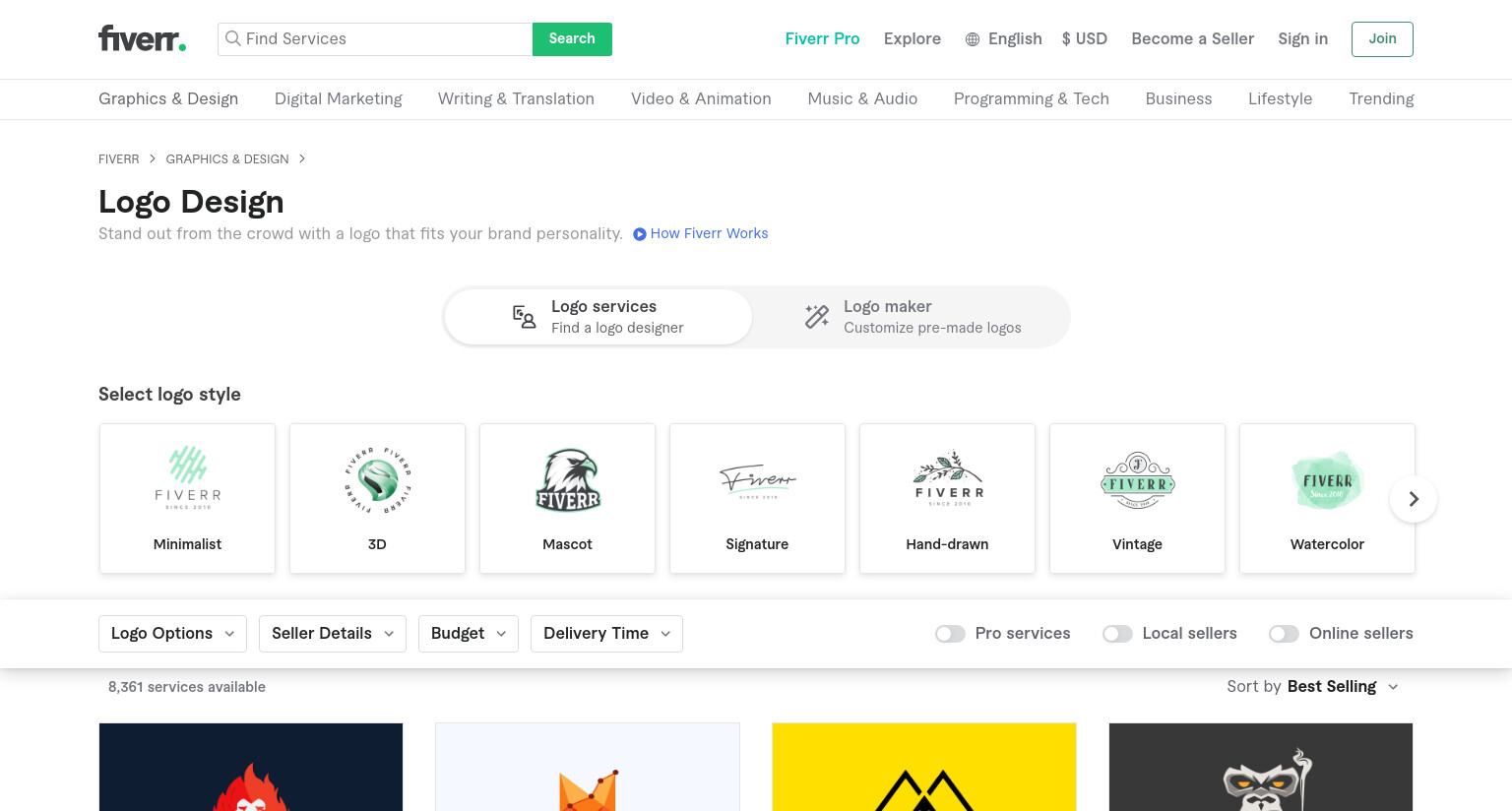Click the Join button
The image size is (1512, 811).
1382,39
